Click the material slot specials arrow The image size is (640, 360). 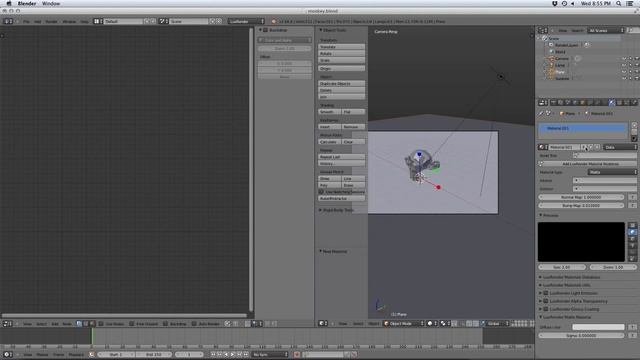click(634, 138)
